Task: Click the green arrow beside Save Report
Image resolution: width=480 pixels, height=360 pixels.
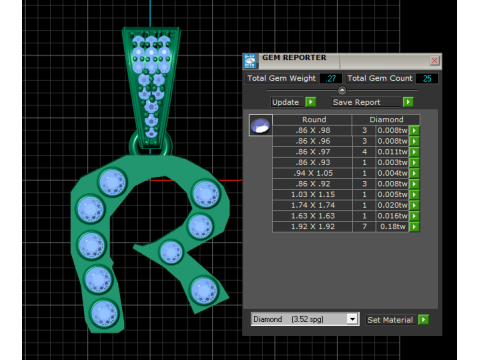Action: [408, 102]
